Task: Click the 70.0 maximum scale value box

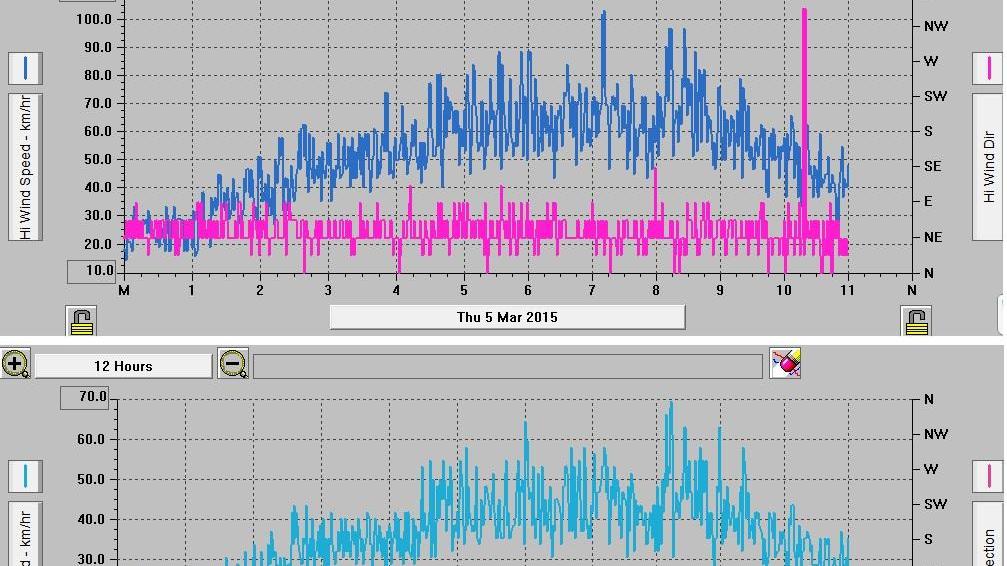Action: 85,398
